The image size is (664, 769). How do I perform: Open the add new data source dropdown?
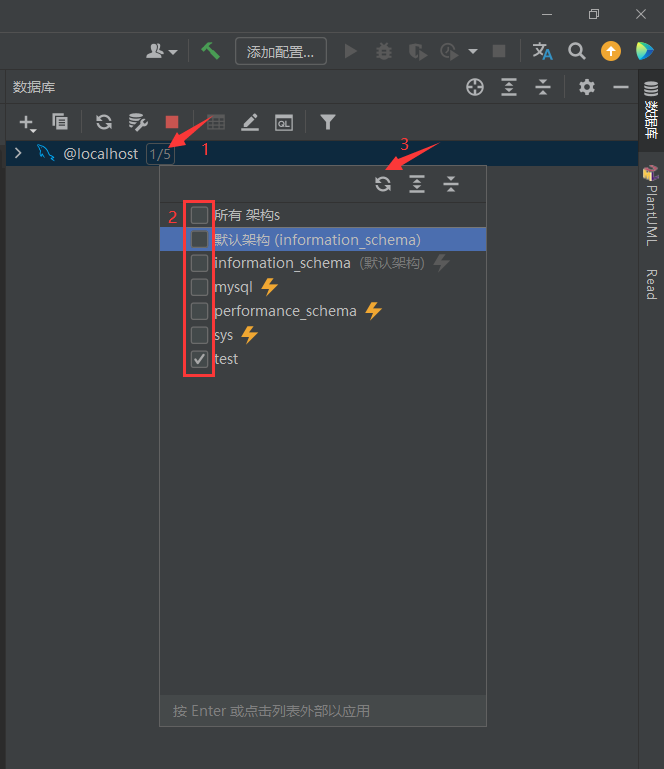27,122
